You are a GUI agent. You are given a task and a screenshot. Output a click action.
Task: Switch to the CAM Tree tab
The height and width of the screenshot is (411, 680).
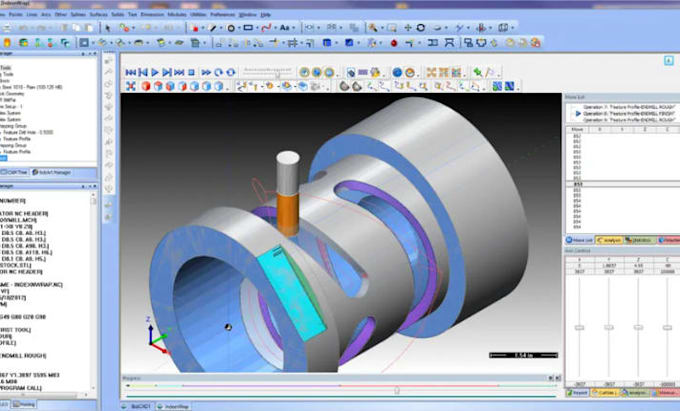(14, 173)
